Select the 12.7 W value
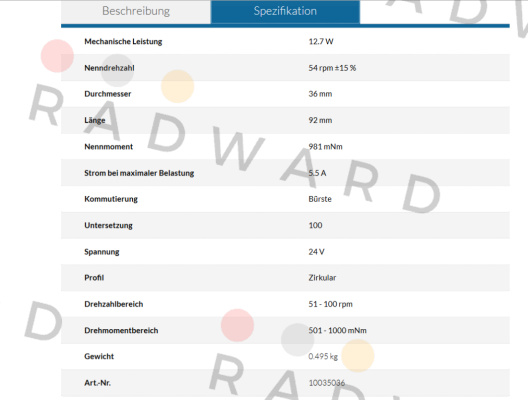Screen dimensions: 528x400 tap(321, 41)
